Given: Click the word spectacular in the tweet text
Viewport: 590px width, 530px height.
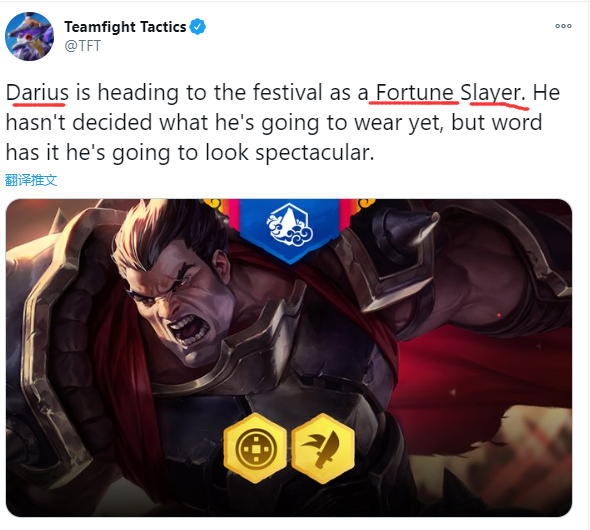Looking at the screenshot, I should 315,153.
